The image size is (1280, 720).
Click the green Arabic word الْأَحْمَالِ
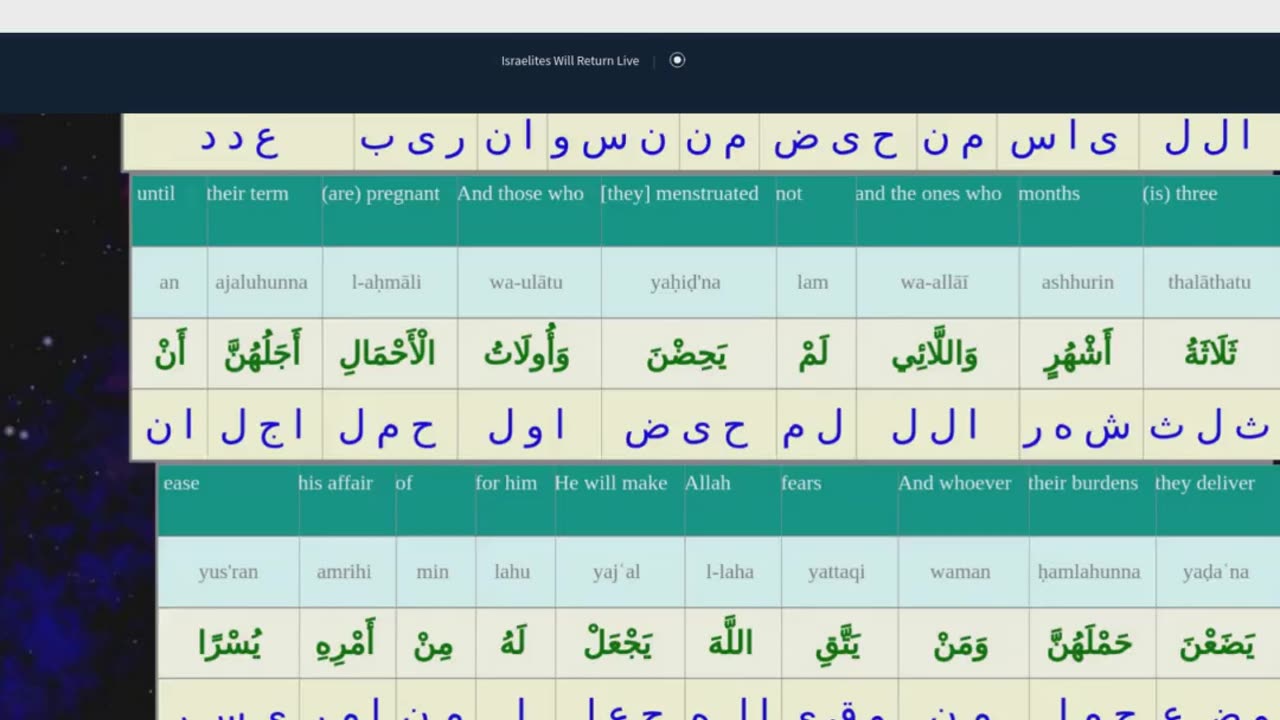point(387,352)
